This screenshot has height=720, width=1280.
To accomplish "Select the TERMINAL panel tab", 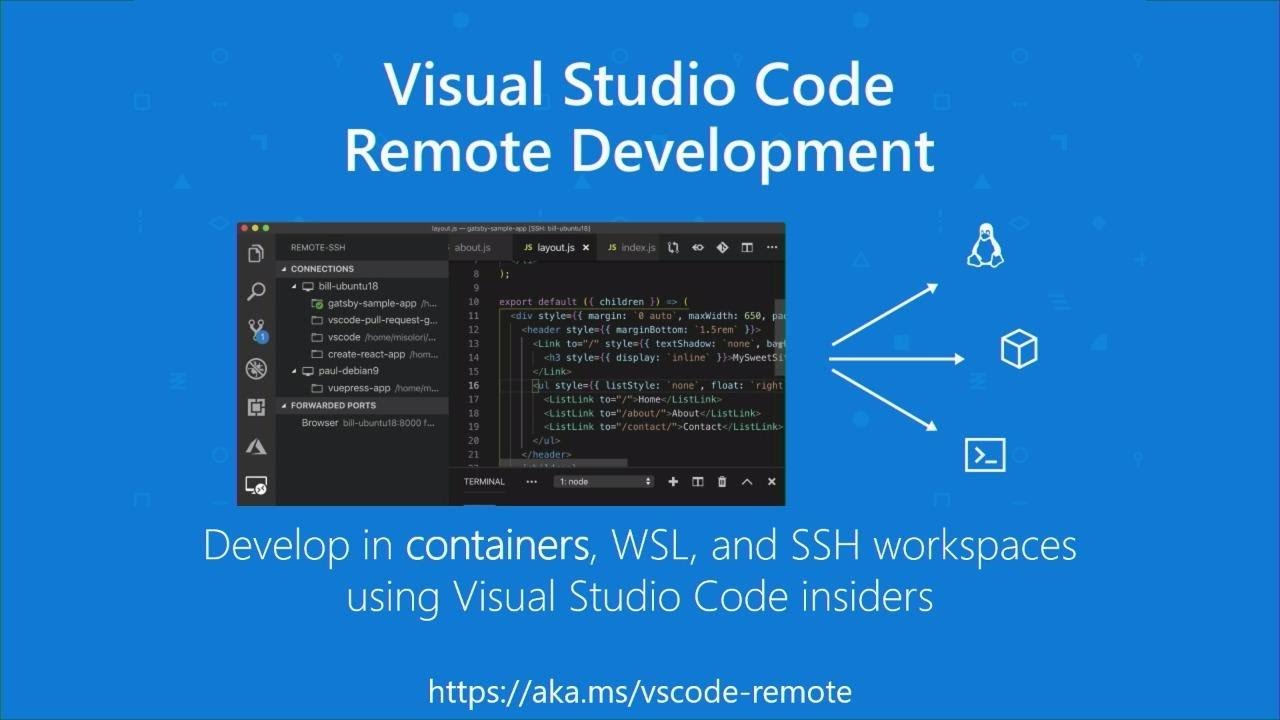I will click(x=484, y=482).
